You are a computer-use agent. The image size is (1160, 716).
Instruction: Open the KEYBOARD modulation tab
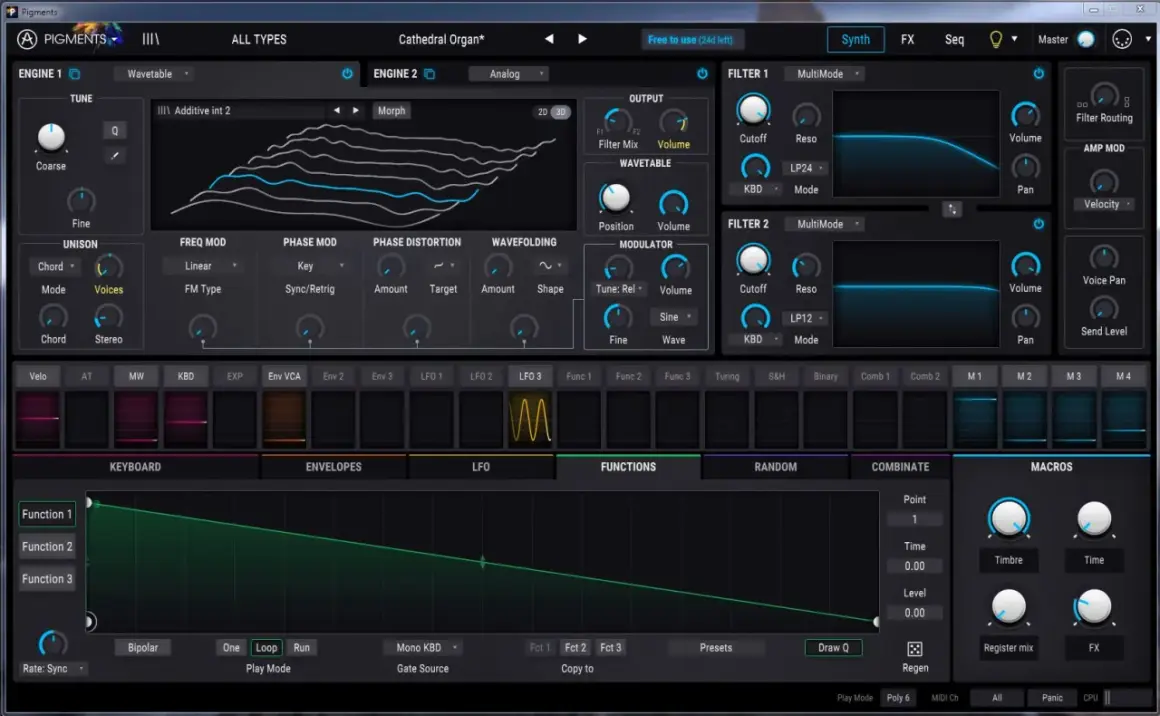135,467
